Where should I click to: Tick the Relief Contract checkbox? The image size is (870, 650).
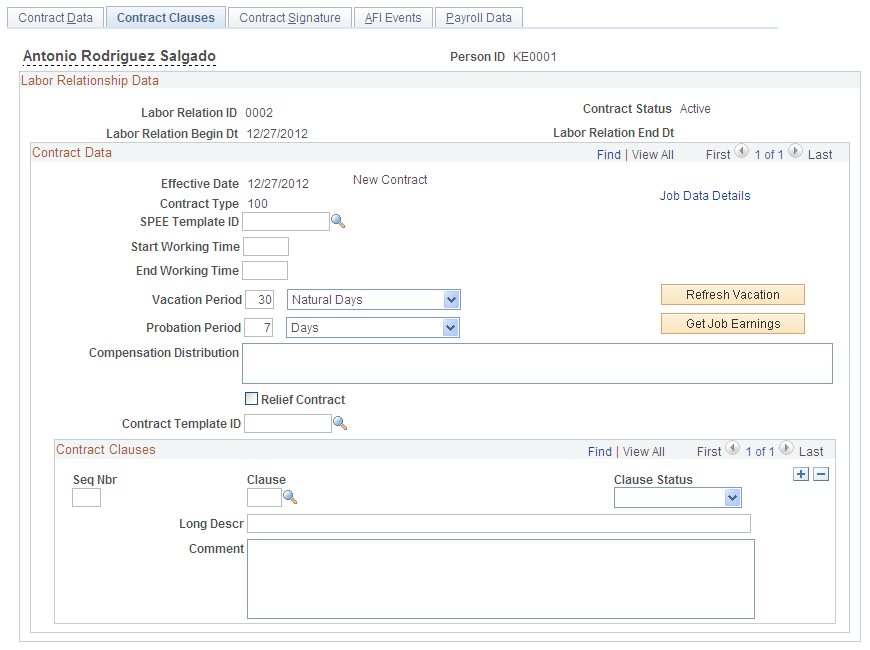click(251, 399)
